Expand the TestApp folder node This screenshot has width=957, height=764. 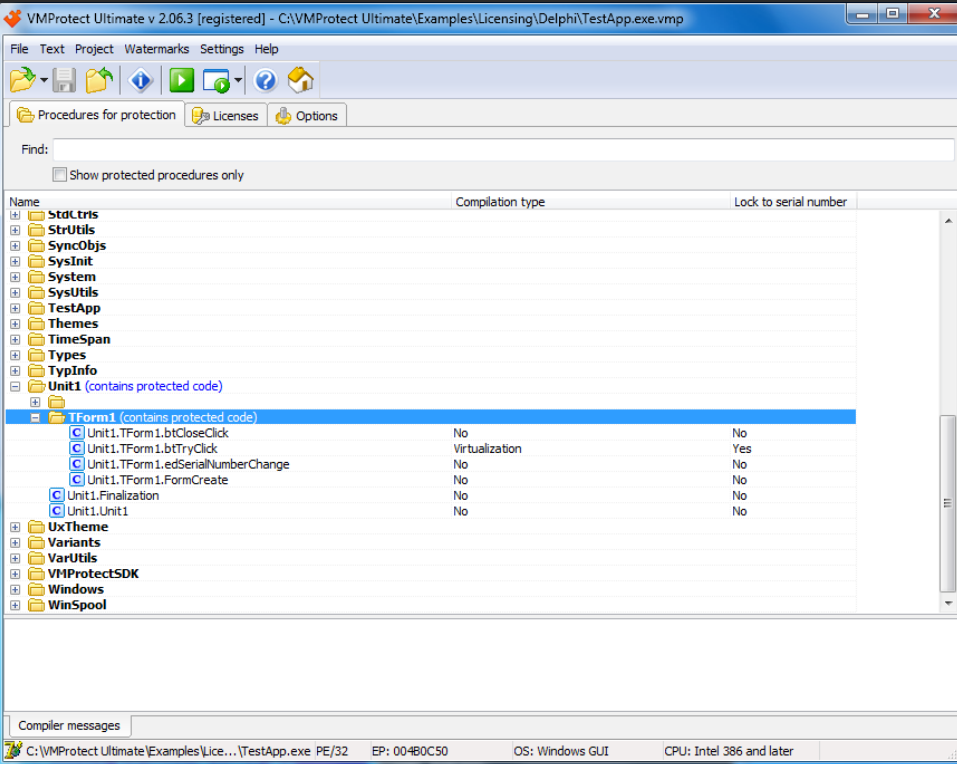[x=15, y=308]
